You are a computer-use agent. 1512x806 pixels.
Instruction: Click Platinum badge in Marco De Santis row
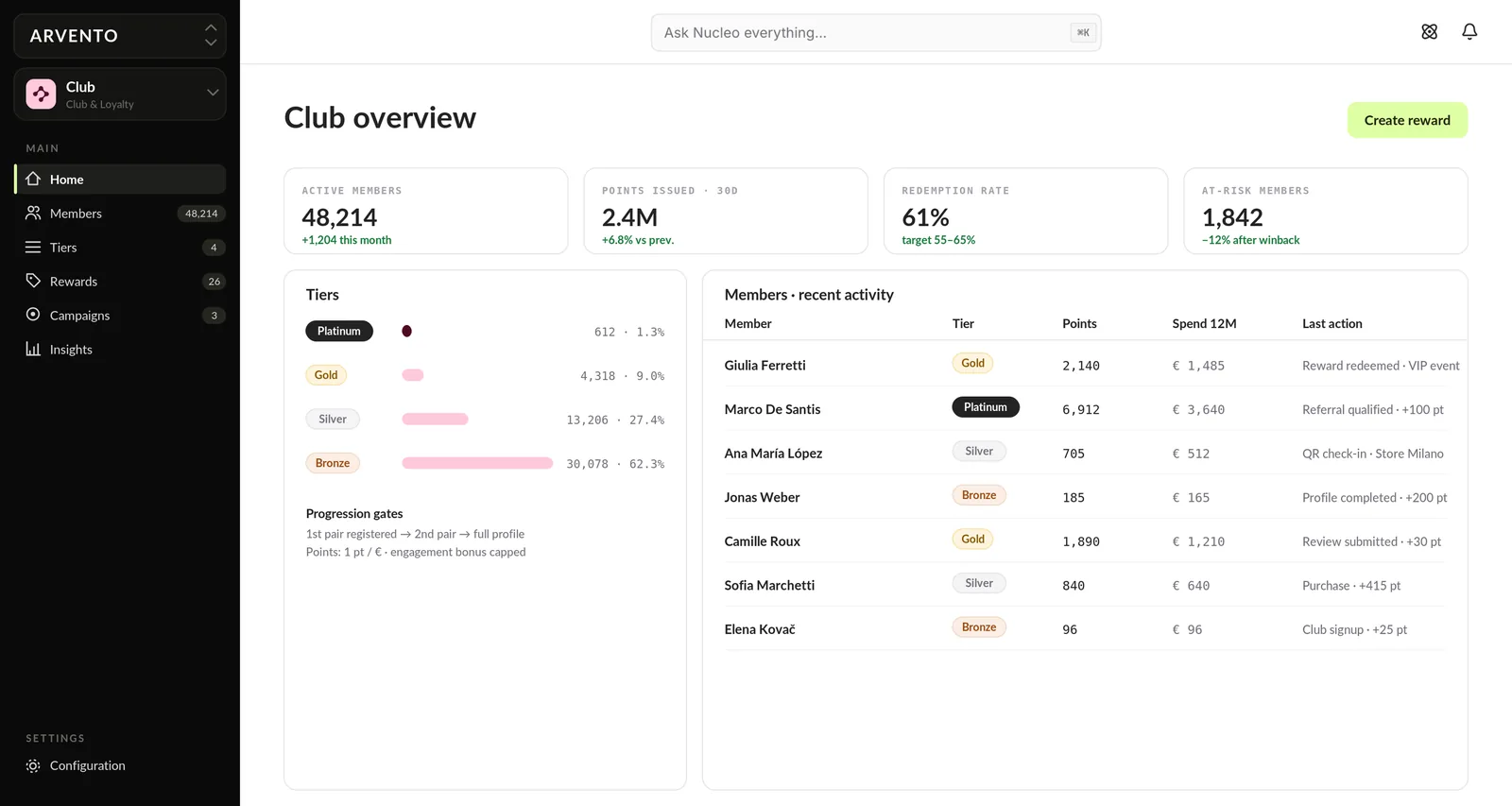pos(986,407)
